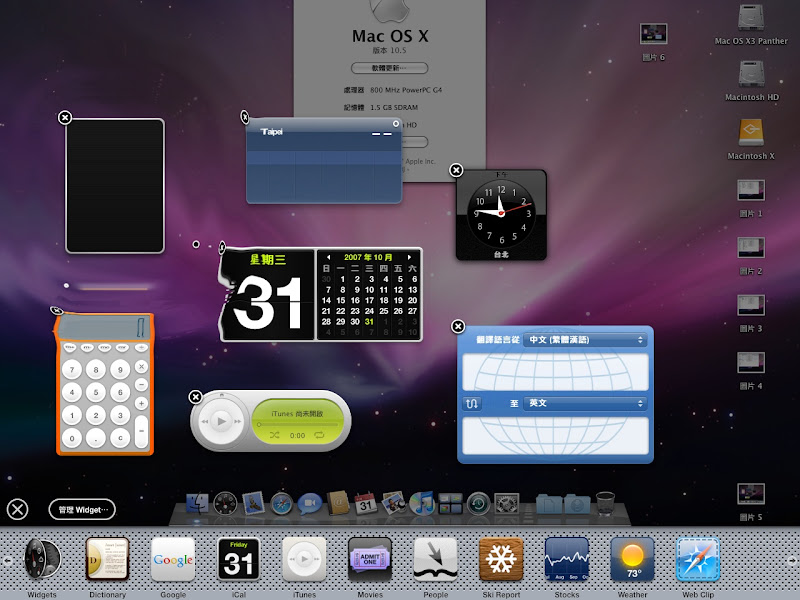Go to previous month in calendar widget
The width and height of the screenshot is (800, 600).
tap(329, 257)
